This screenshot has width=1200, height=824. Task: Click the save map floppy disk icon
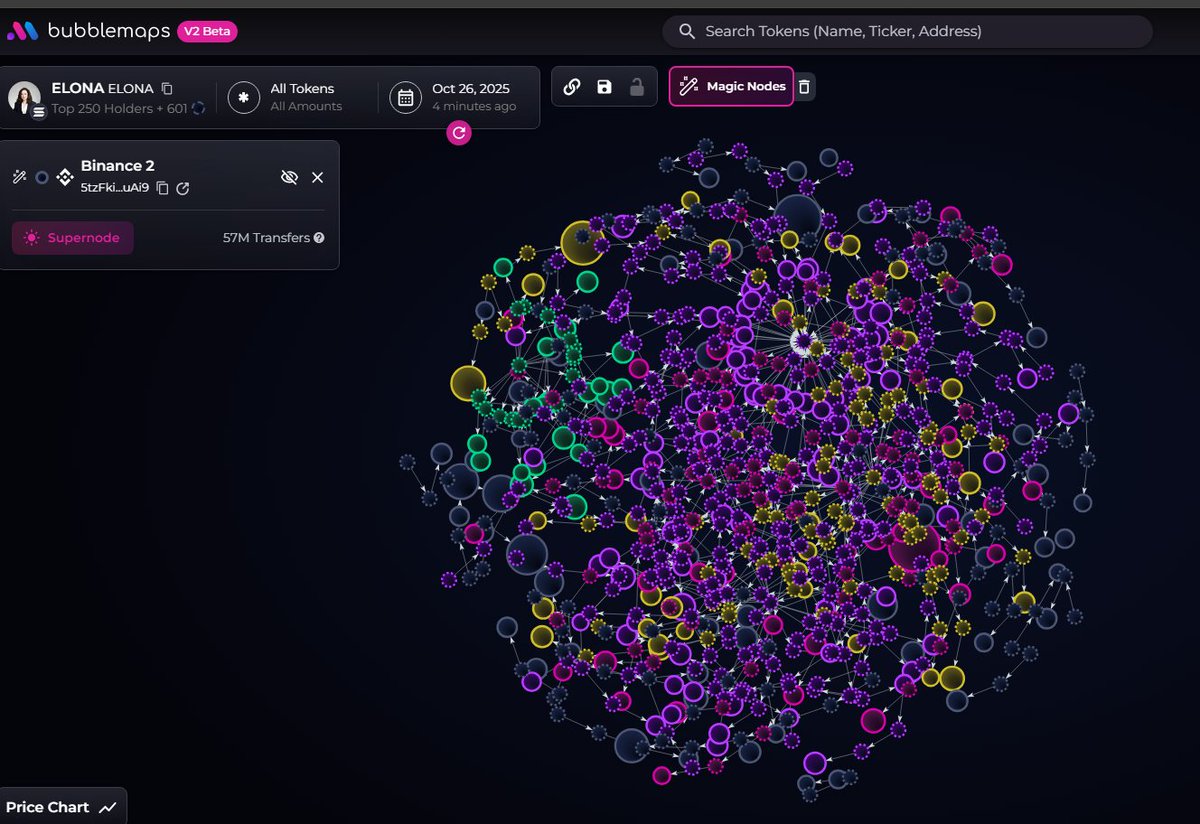pyautogui.click(x=604, y=87)
